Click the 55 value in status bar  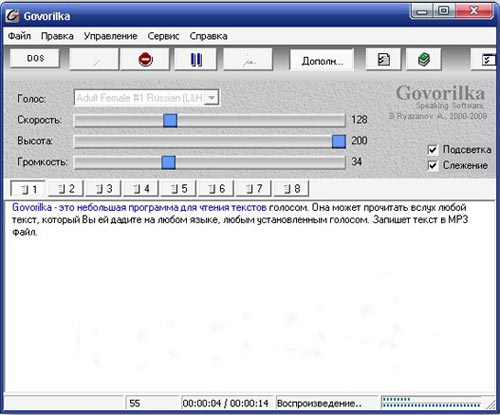tap(135, 403)
